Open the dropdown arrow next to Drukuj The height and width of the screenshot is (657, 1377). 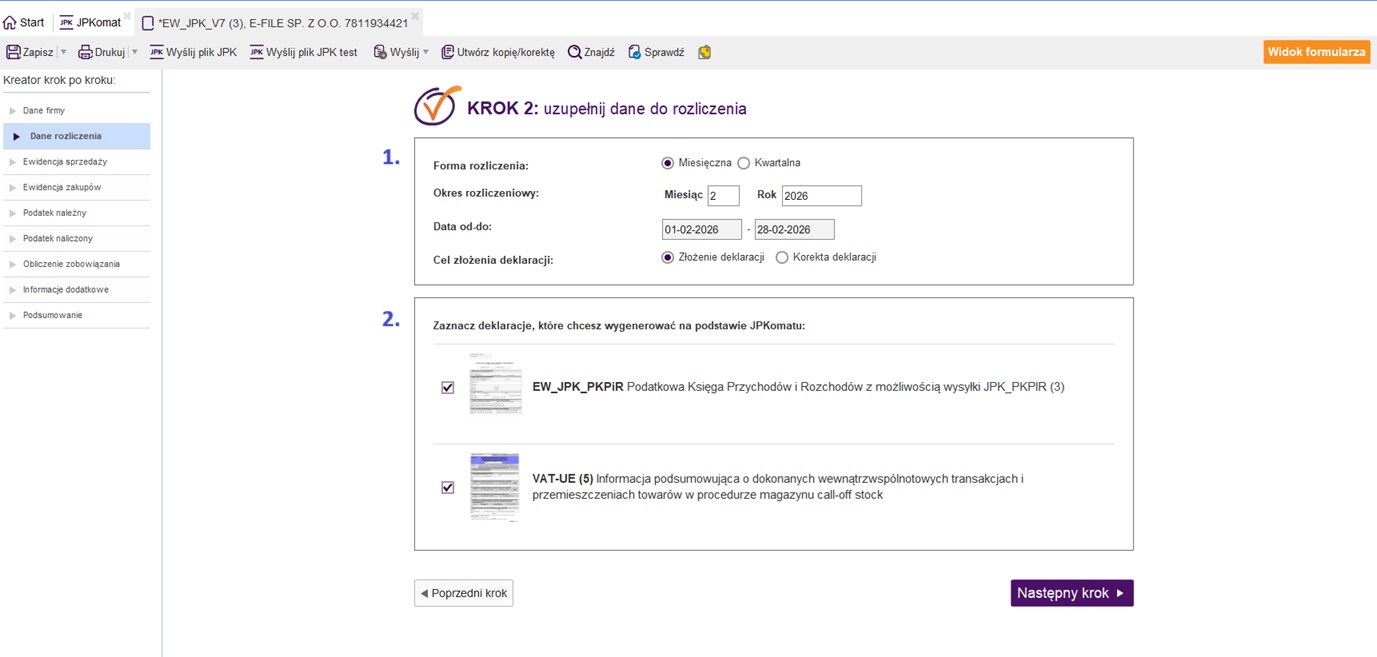[135, 52]
